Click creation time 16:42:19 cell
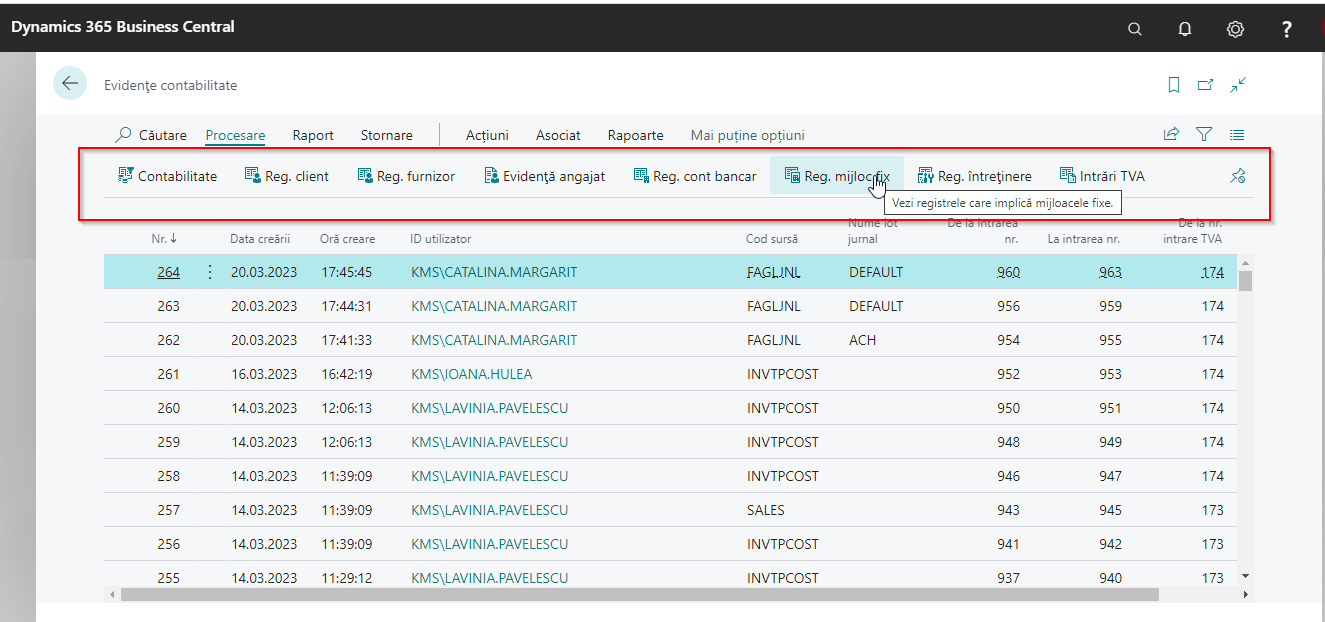 click(347, 374)
